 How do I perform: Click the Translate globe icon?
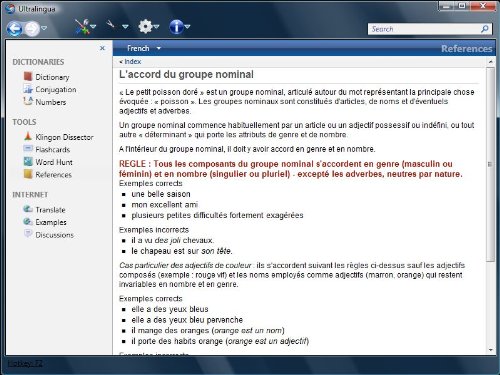28,209
